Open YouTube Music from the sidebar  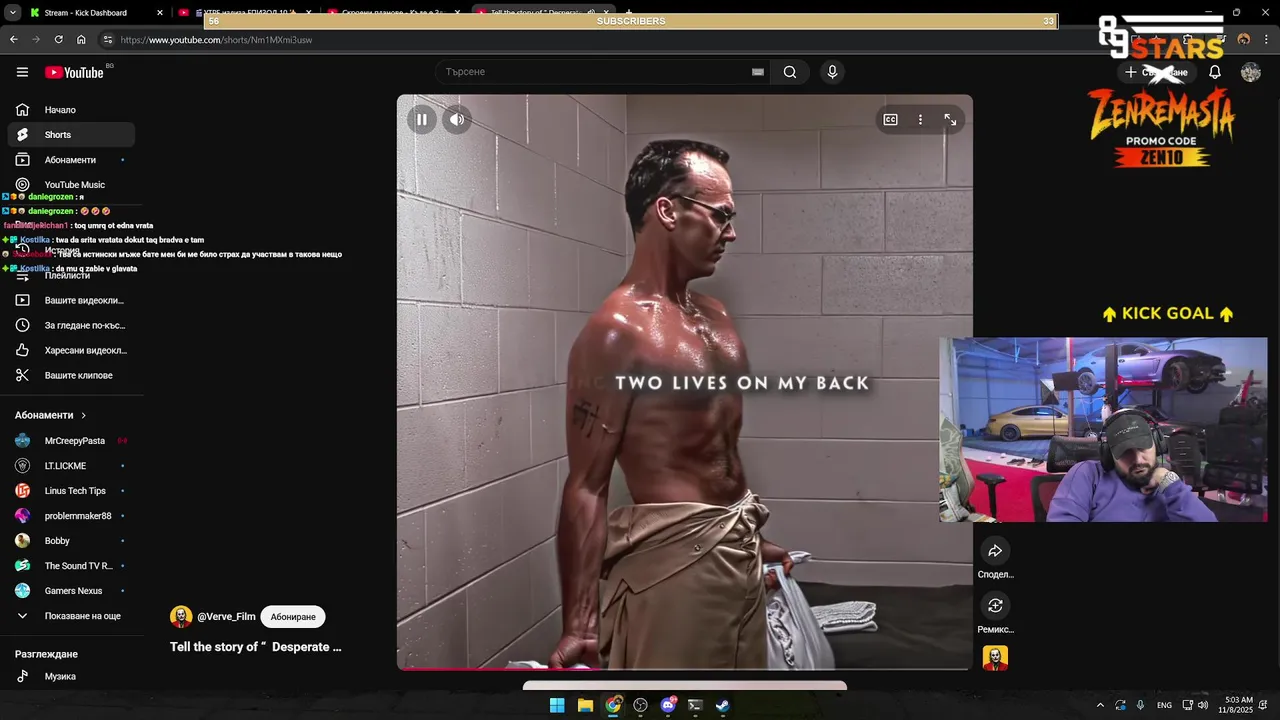coord(70,185)
